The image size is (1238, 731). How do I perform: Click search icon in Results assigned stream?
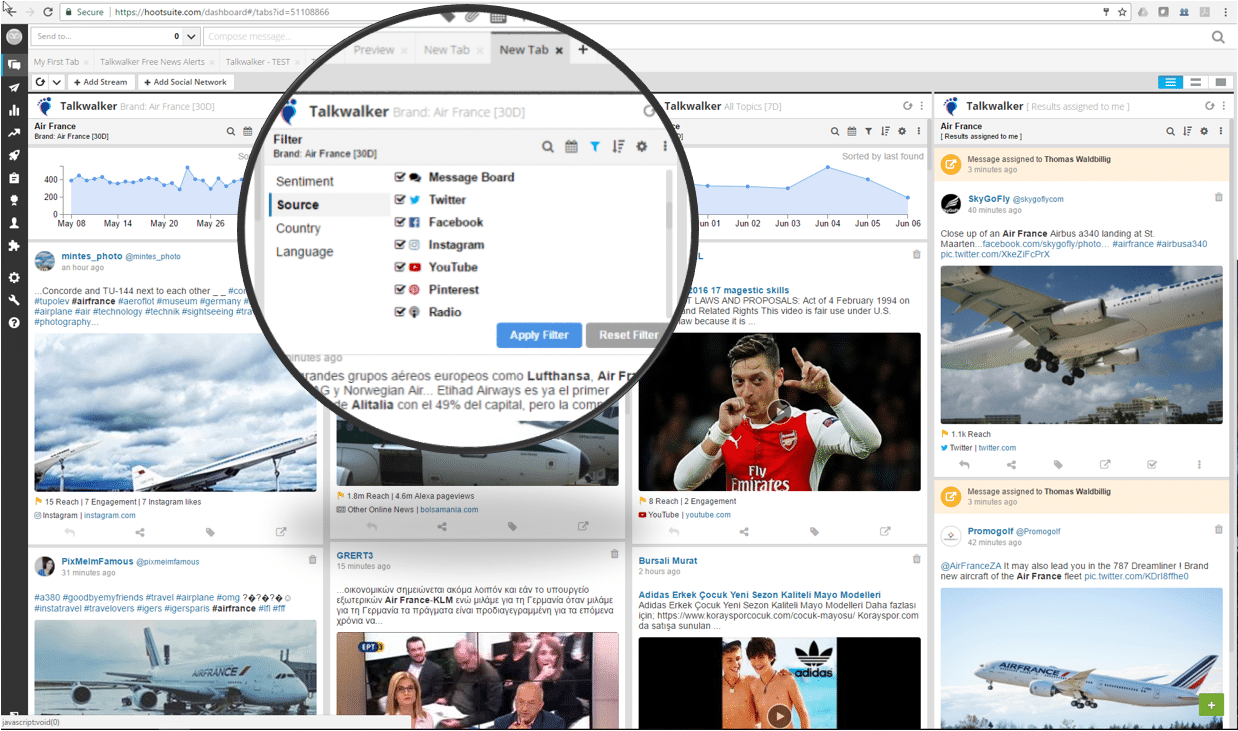click(x=1171, y=131)
